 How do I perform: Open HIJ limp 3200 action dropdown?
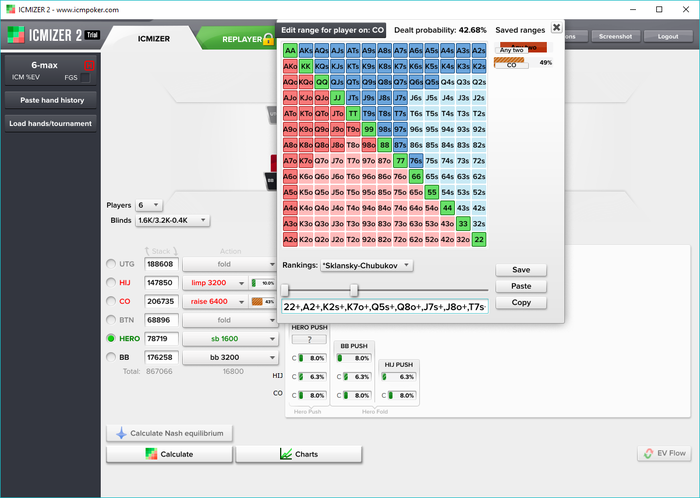(215, 283)
